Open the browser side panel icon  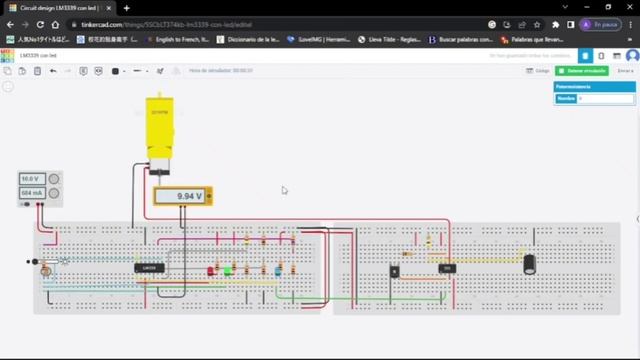(x=571, y=25)
